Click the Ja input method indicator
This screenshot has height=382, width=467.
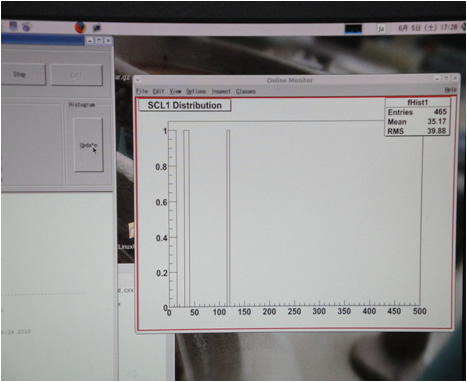click(x=381, y=29)
